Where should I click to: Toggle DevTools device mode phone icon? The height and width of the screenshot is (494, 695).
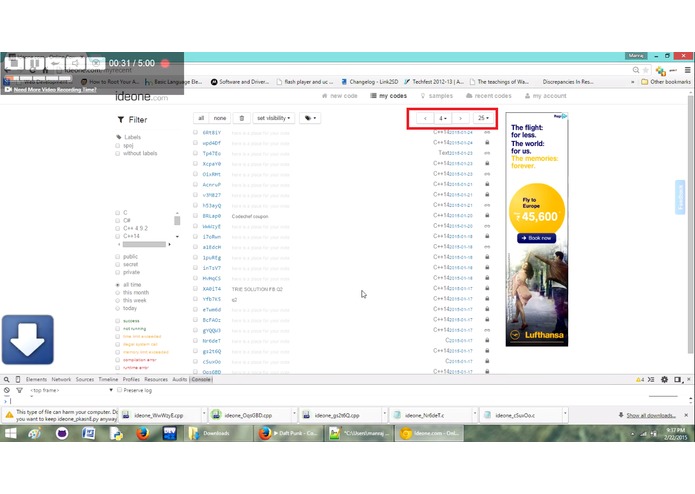(x=18, y=380)
